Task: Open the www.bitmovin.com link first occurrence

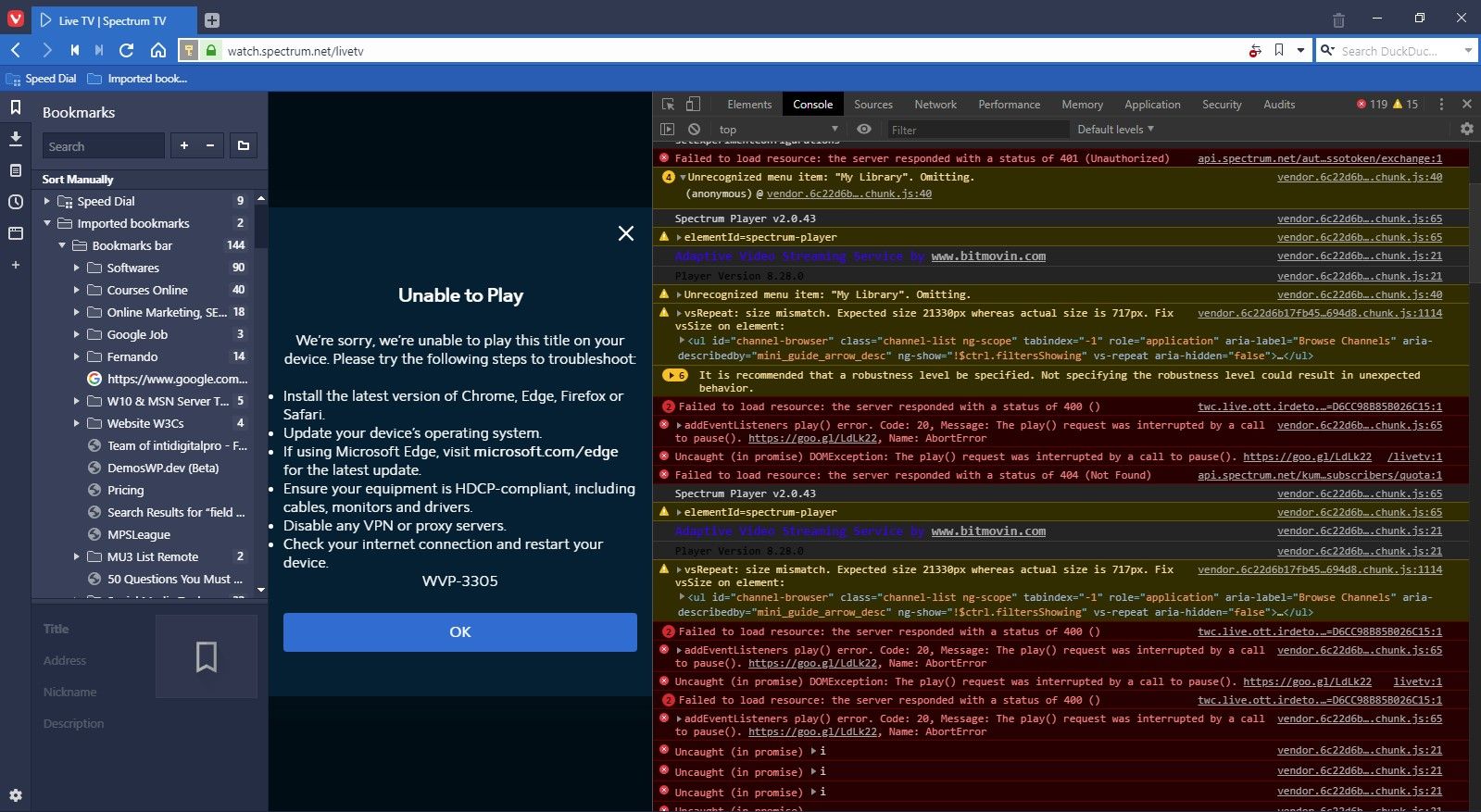Action: click(988, 256)
